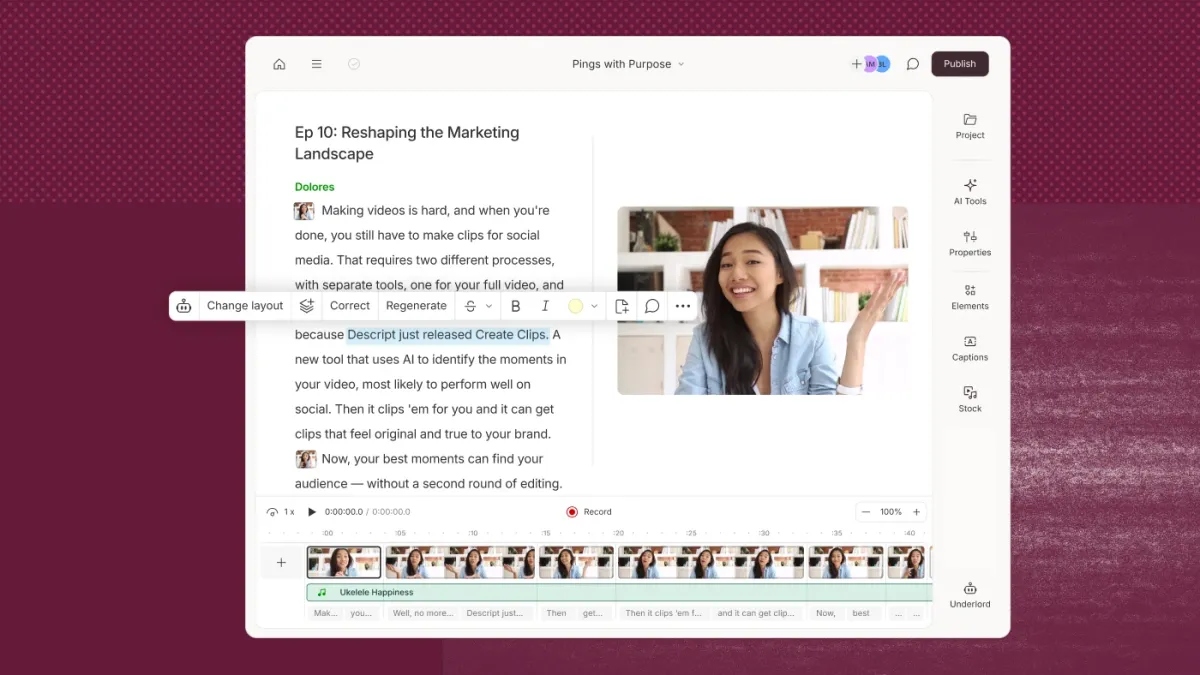Open the Underlord assistant

click(x=970, y=595)
